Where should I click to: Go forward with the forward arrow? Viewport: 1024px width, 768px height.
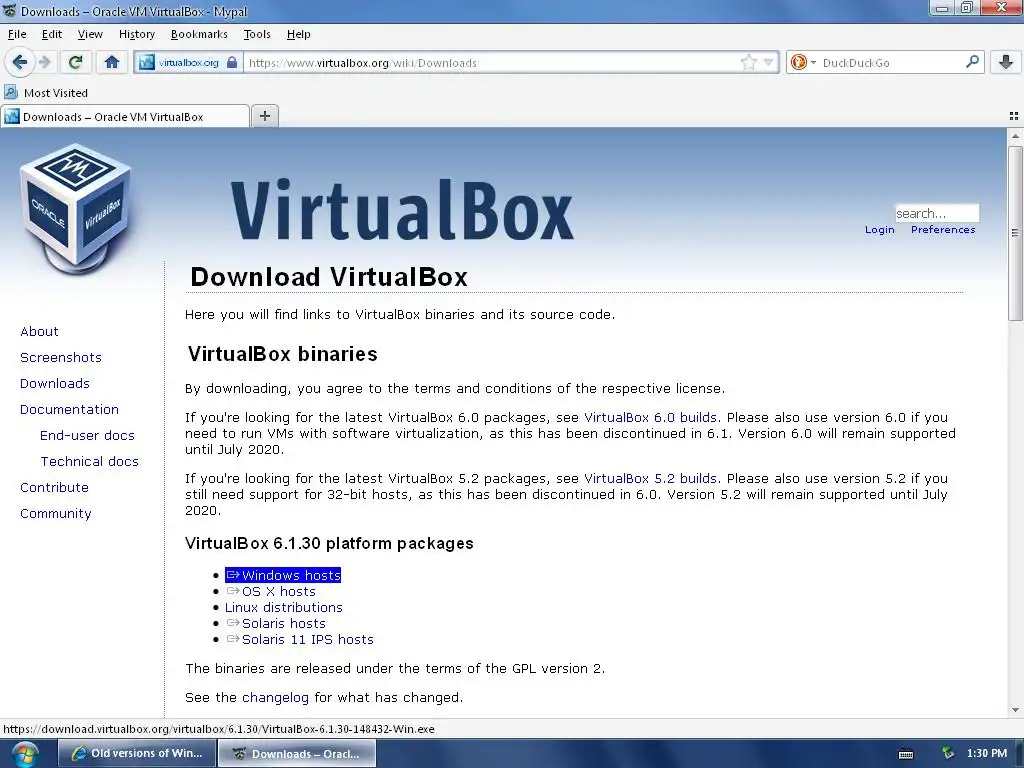(44, 62)
